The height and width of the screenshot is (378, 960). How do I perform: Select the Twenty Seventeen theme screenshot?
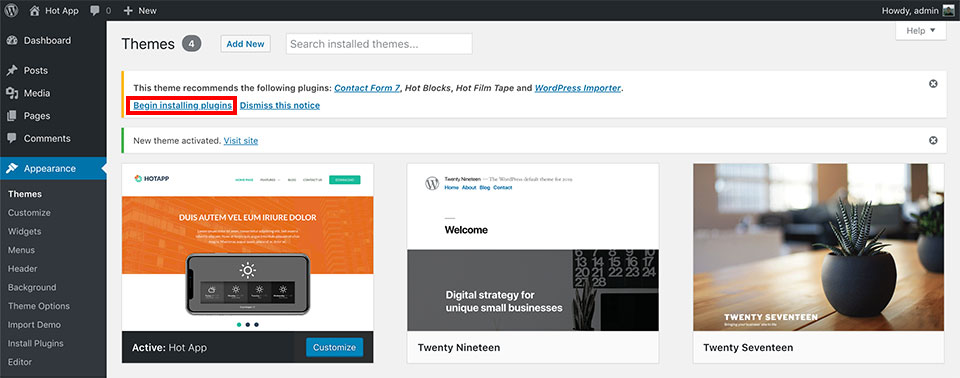pyautogui.click(x=819, y=248)
